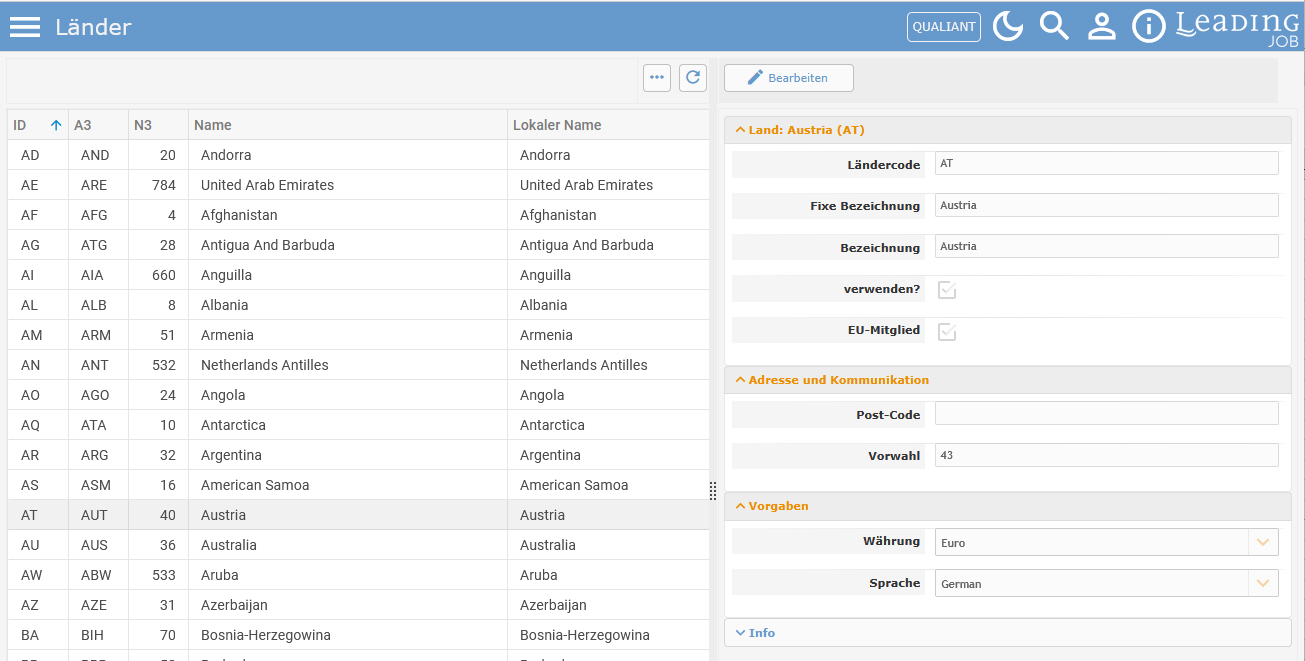Select the Armenia row

point(358,335)
